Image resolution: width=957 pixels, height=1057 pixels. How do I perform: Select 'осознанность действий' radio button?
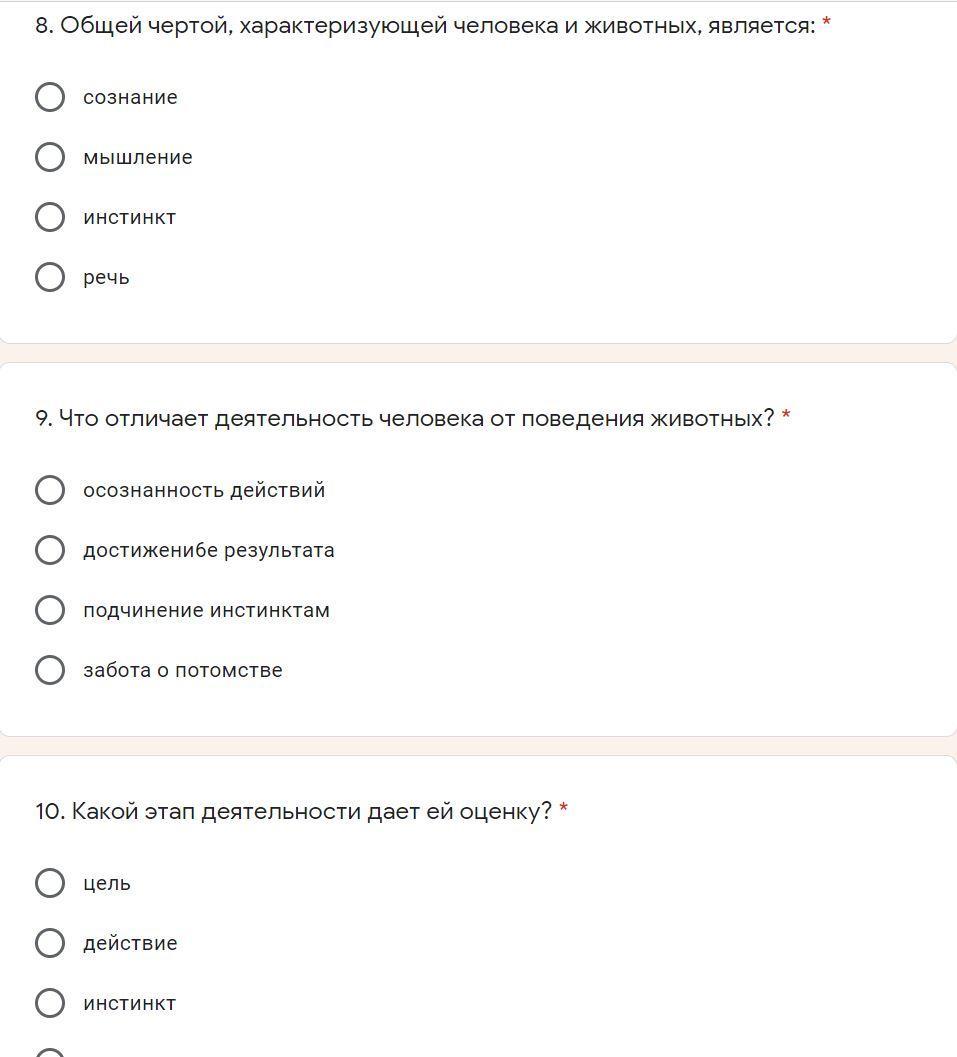(50, 490)
